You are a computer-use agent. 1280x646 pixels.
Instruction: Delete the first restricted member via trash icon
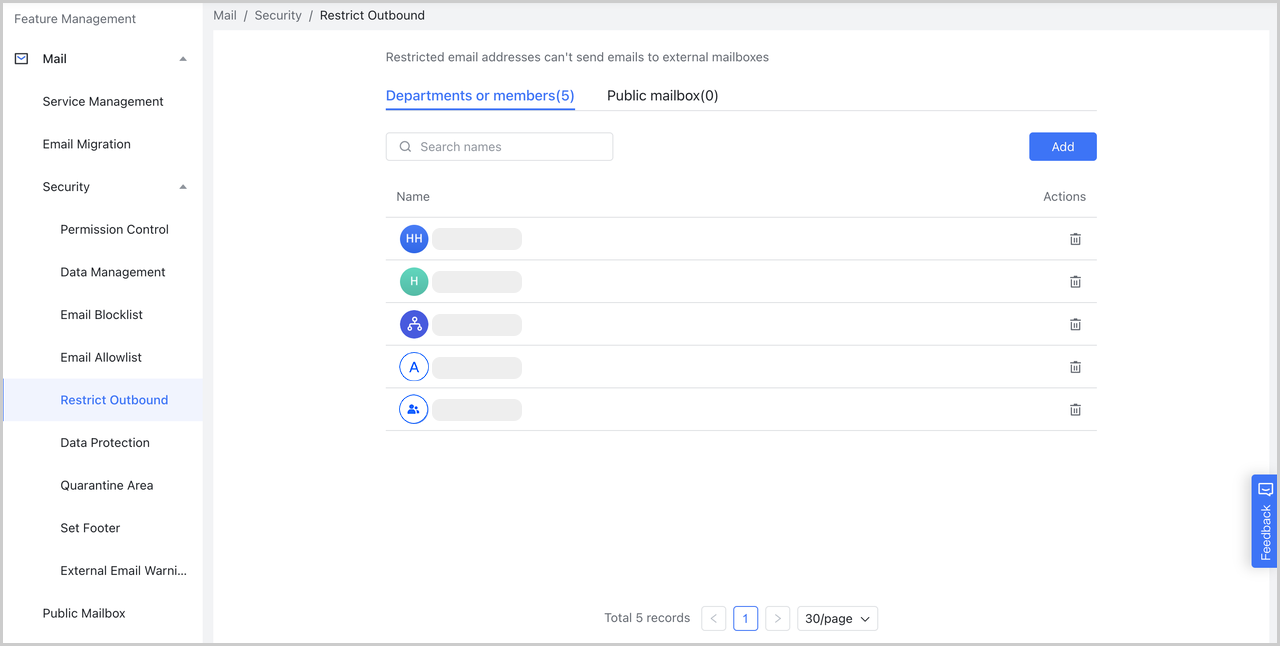(x=1075, y=239)
